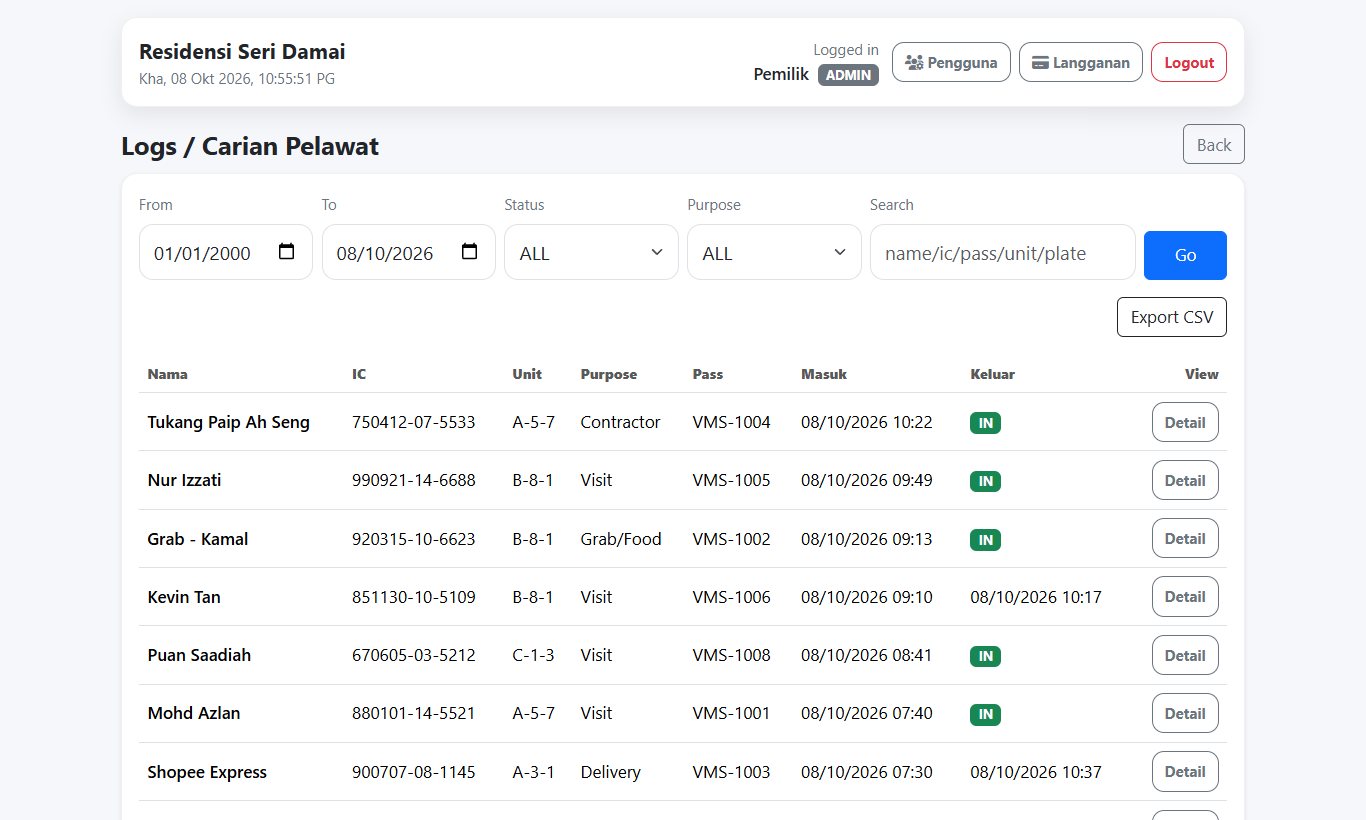Viewport: 1366px width, 820px height.
Task: Click unit C-1-3 cell
Action: [x=533, y=655]
